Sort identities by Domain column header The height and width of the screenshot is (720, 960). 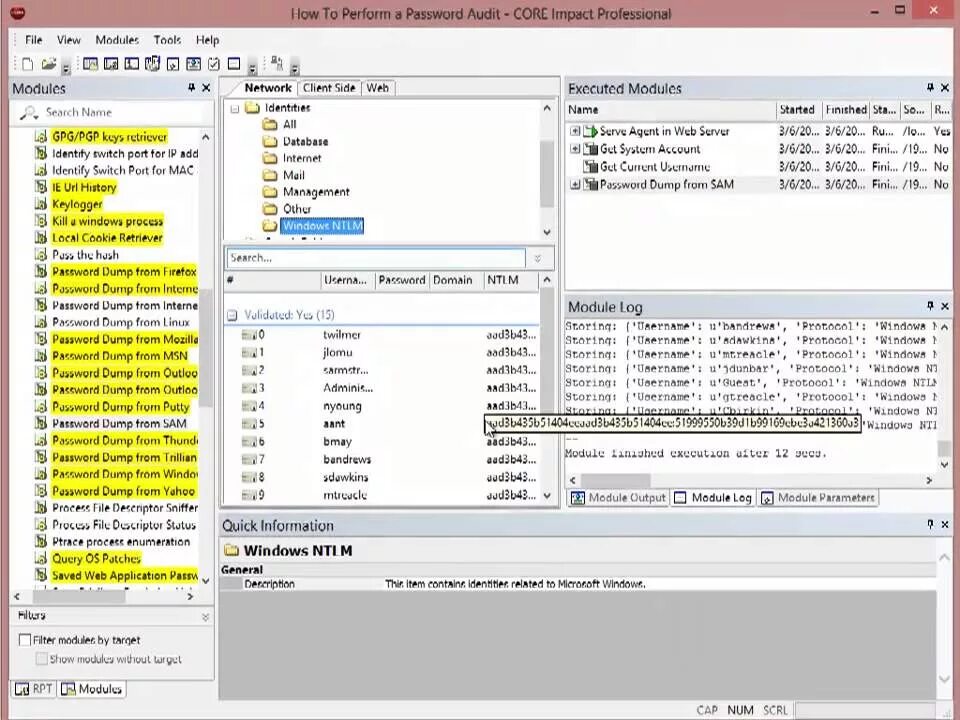click(x=456, y=280)
